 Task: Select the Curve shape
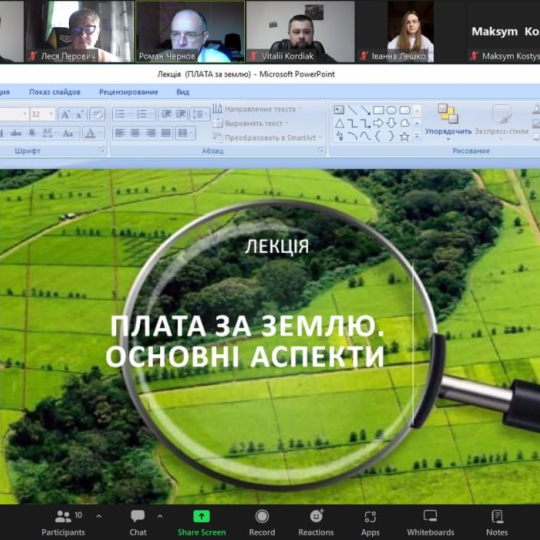point(365,136)
